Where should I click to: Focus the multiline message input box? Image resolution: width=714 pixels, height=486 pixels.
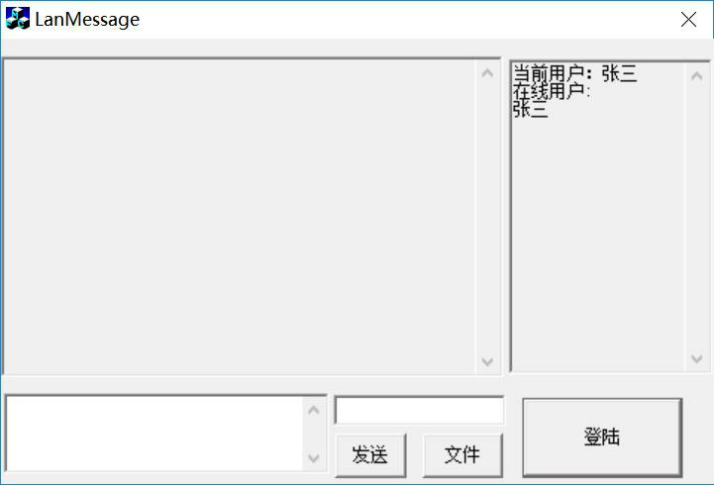pos(155,434)
